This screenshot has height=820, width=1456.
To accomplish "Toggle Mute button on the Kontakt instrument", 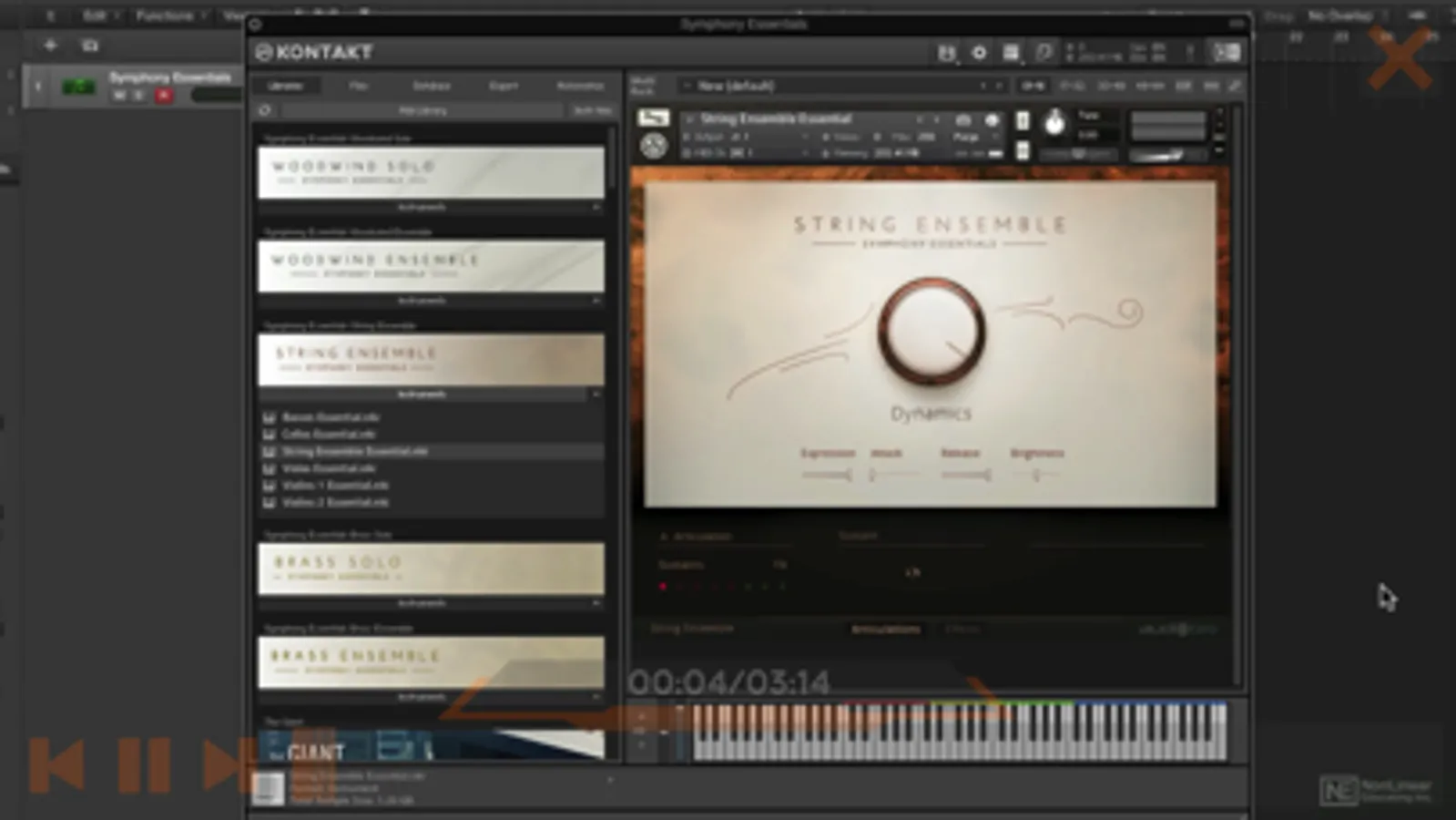I will tap(1023, 150).
